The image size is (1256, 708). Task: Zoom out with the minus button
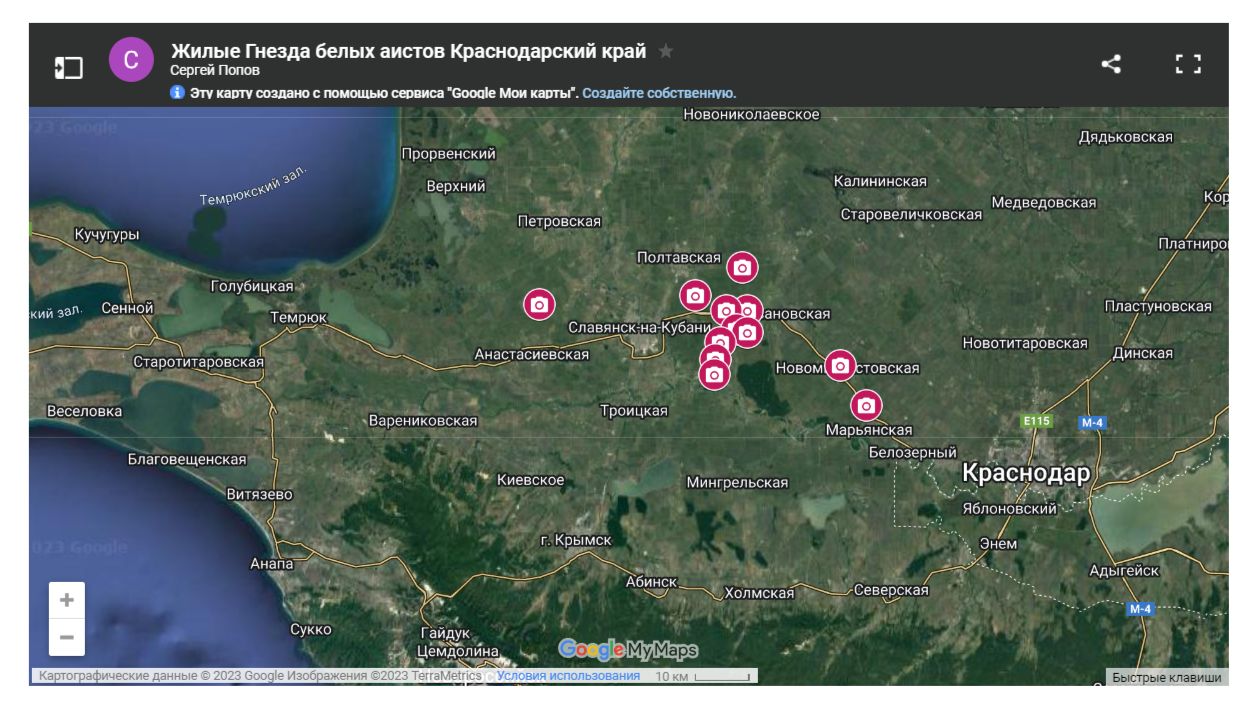point(67,637)
